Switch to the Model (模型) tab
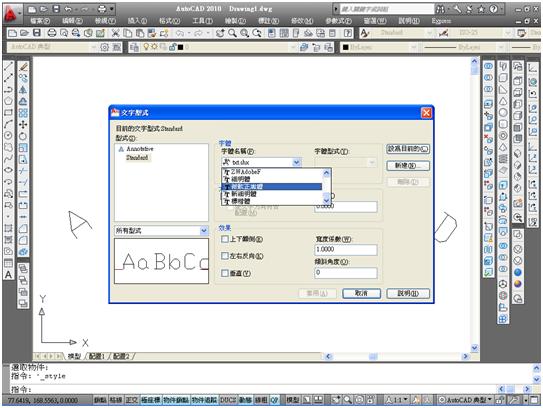543x408 pixels. [74, 356]
